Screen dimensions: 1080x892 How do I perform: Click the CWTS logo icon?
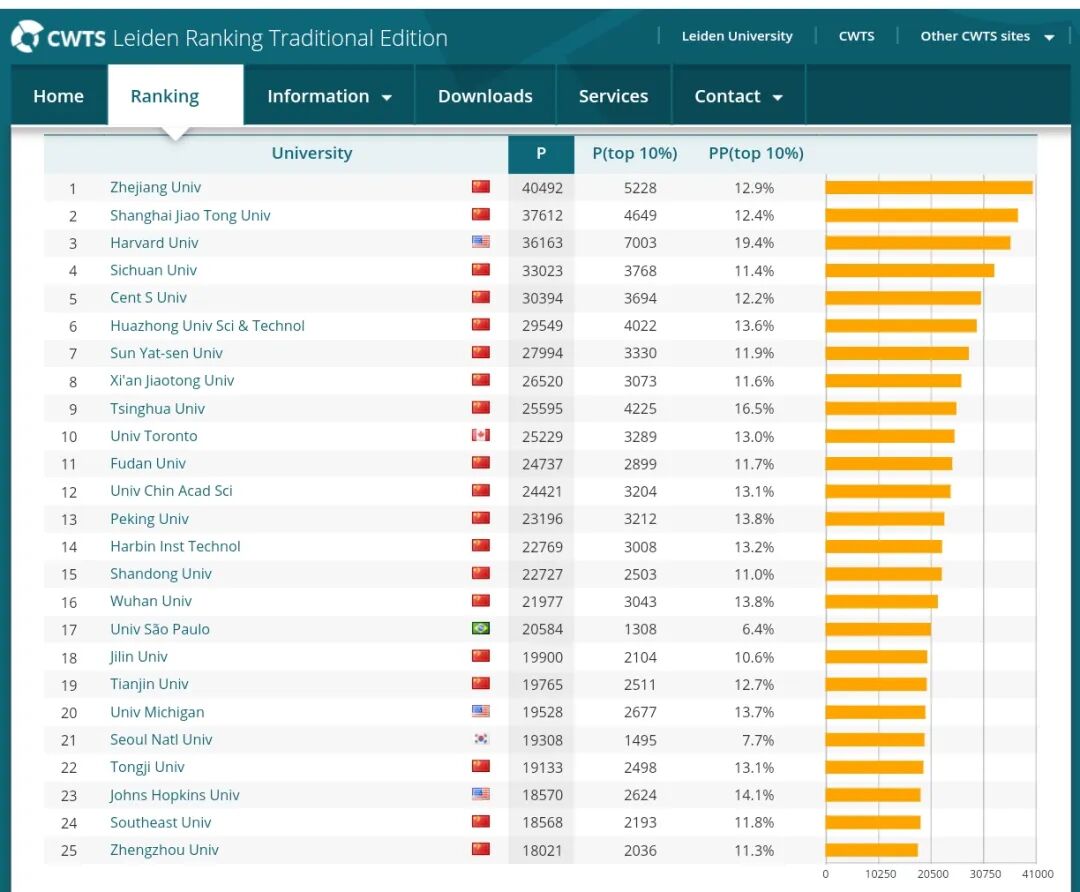27,37
